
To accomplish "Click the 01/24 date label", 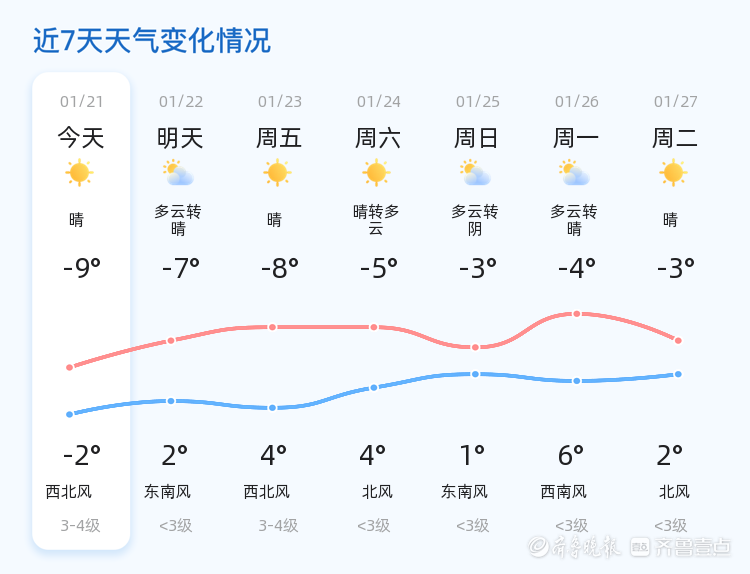I will [378, 102].
